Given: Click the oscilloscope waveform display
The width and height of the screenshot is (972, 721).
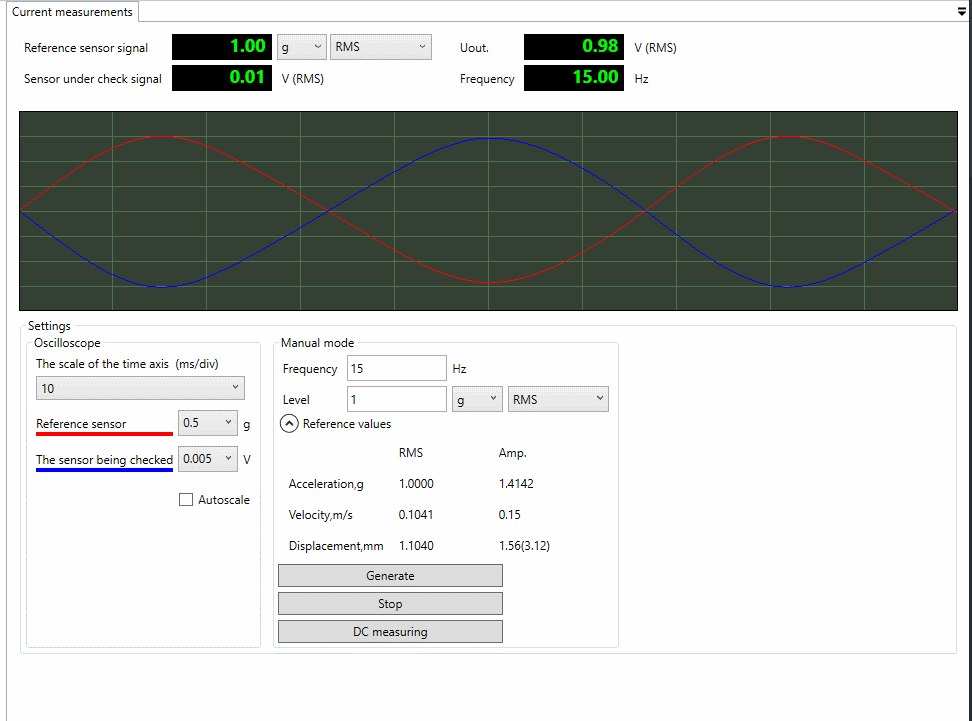Looking at the screenshot, I should click(488, 211).
